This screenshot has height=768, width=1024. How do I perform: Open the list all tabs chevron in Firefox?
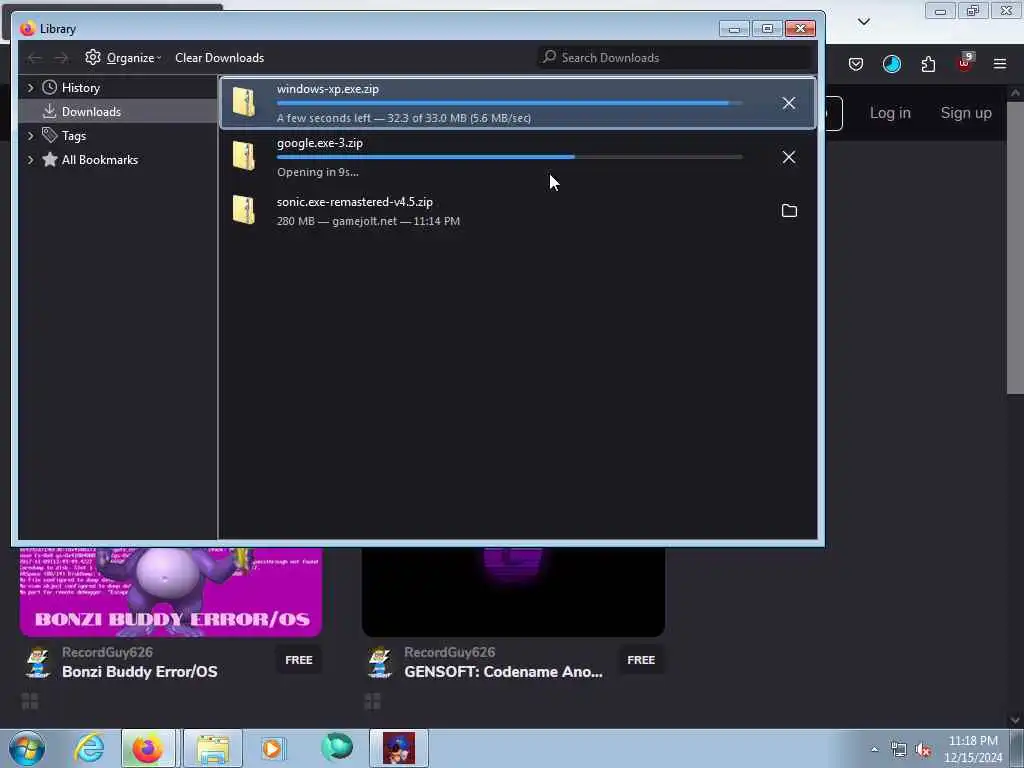(x=863, y=22)
